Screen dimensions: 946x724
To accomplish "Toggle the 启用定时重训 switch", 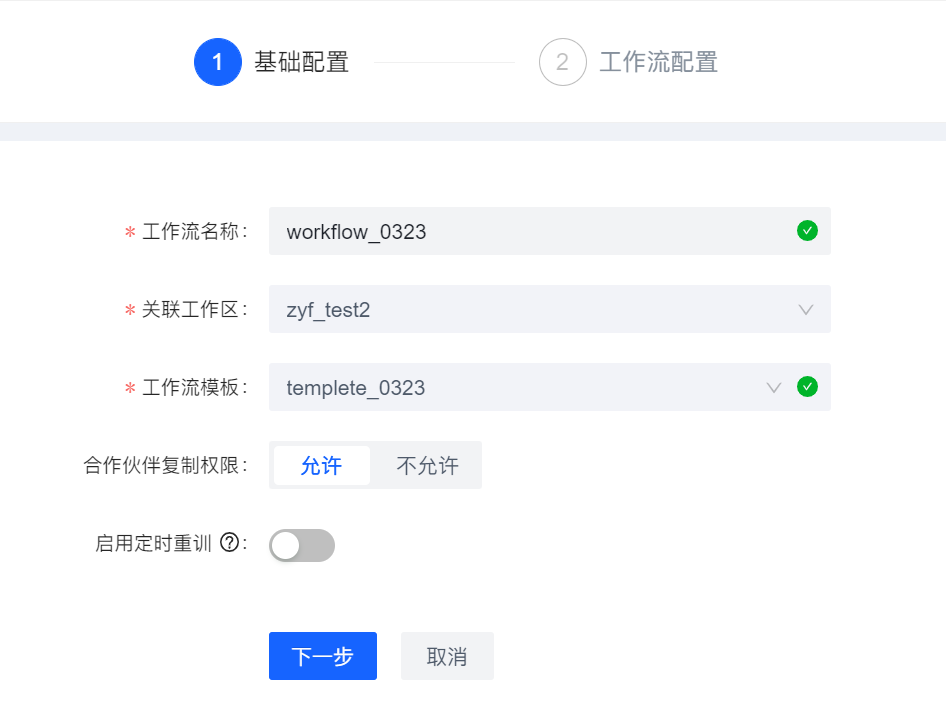I will point(302,545).
